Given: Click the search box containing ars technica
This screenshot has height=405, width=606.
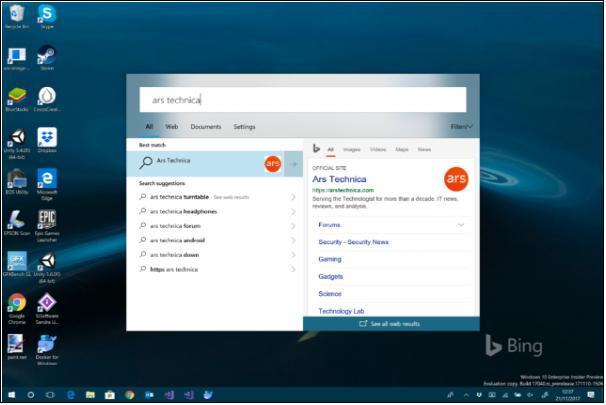Looking at the screenshot, I should click(x=303, y=100).
